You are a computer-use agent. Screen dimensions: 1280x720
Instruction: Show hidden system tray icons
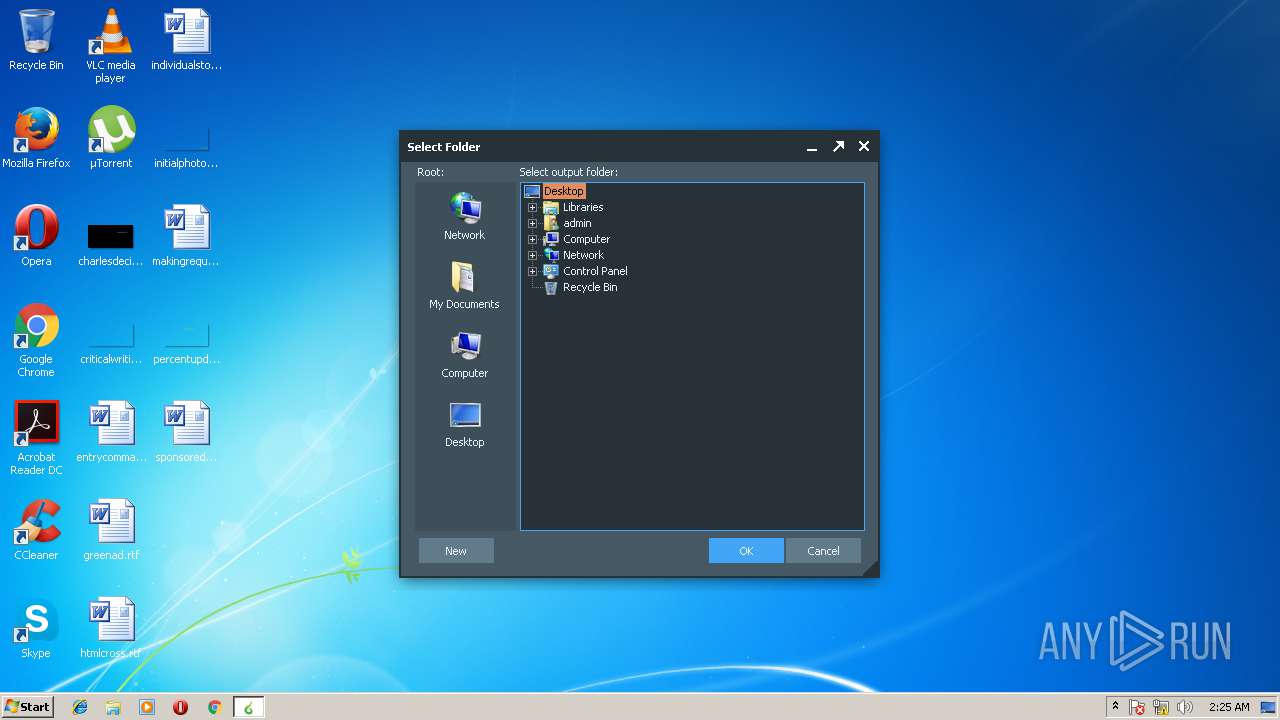[x=1116, y=707]
